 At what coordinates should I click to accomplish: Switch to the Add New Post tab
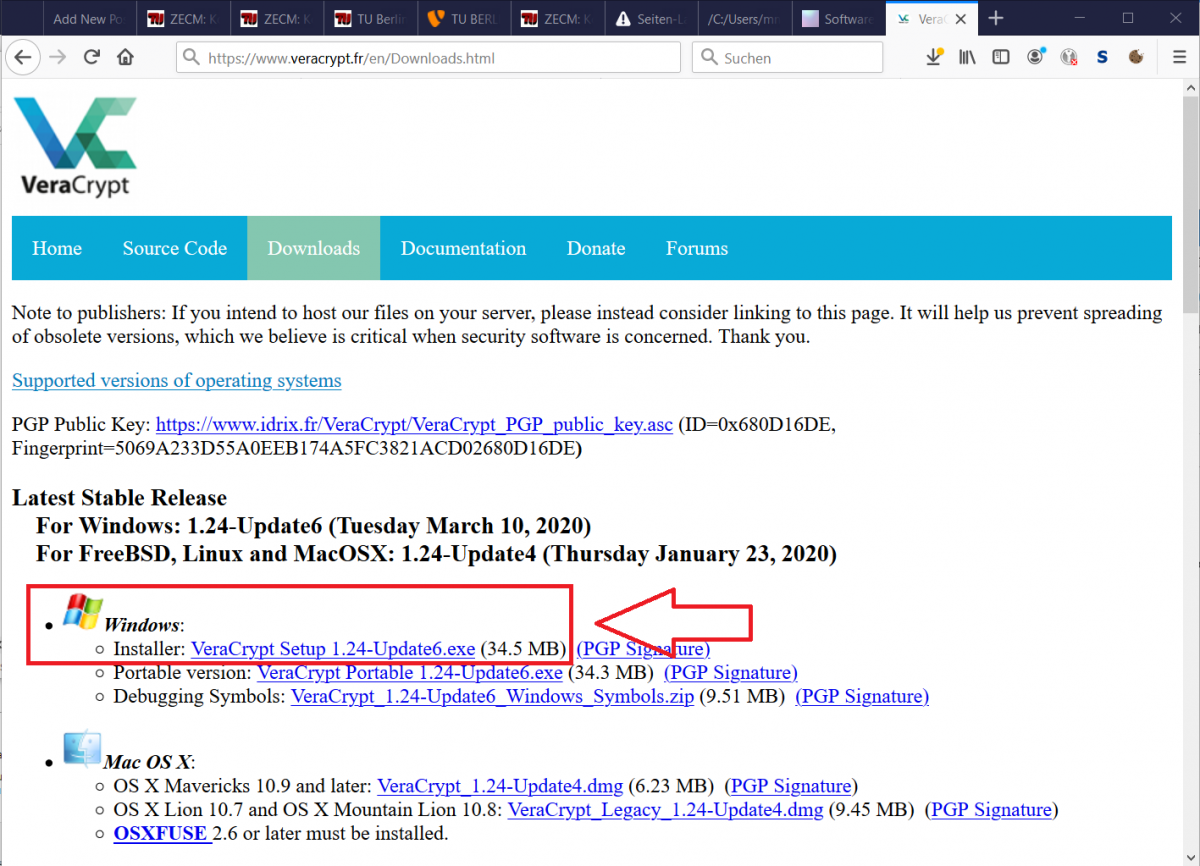(x=86, y=19)
